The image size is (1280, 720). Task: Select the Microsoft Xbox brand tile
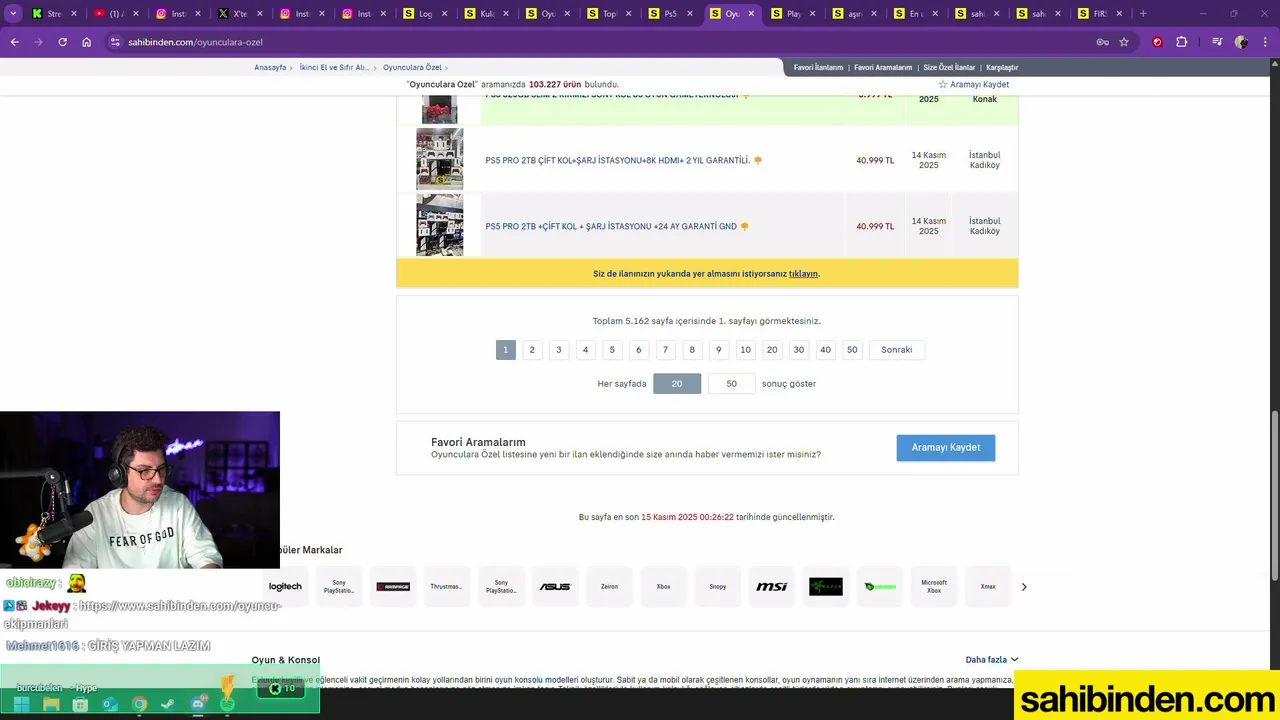click(x=934, y=587)
